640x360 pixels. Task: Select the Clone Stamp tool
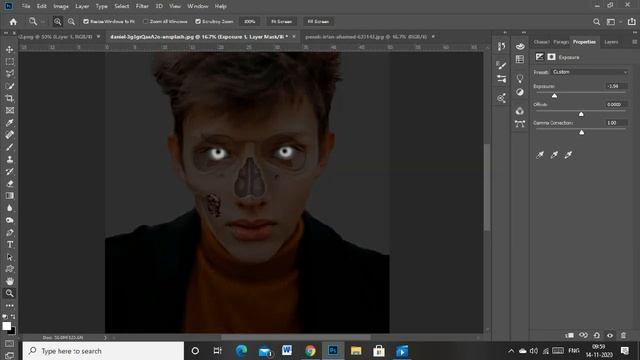pos(9,159)
